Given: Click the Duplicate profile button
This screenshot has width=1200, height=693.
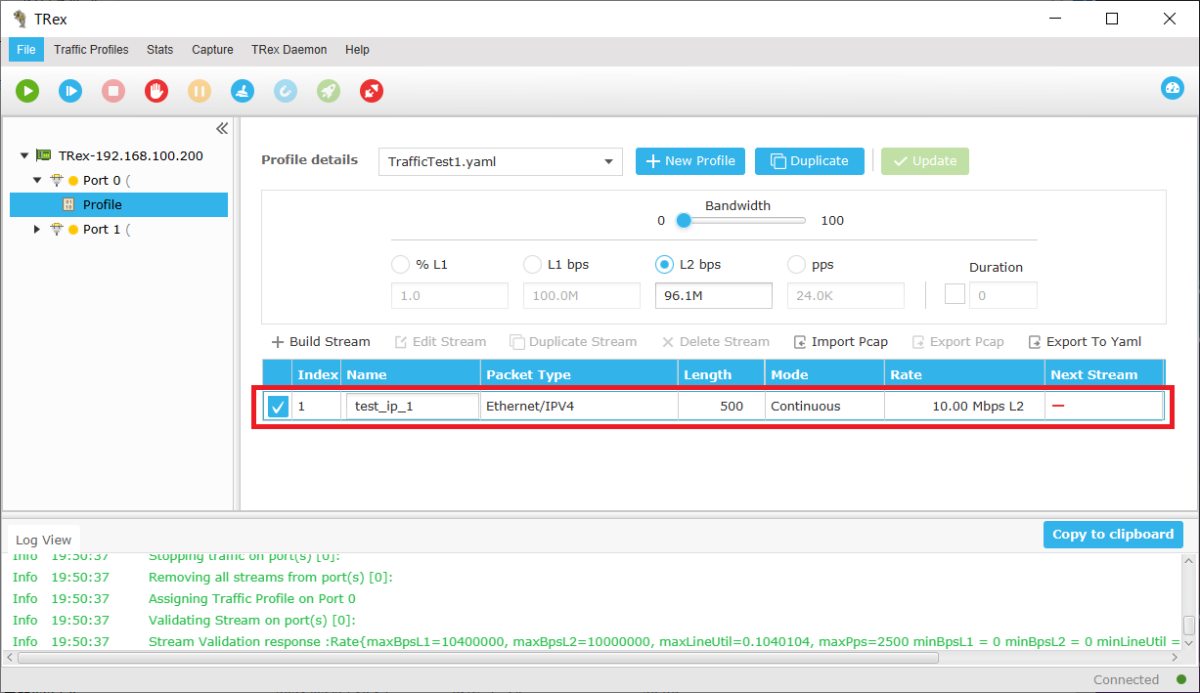Looking at the screenshot, I should (x=809, y=161).
